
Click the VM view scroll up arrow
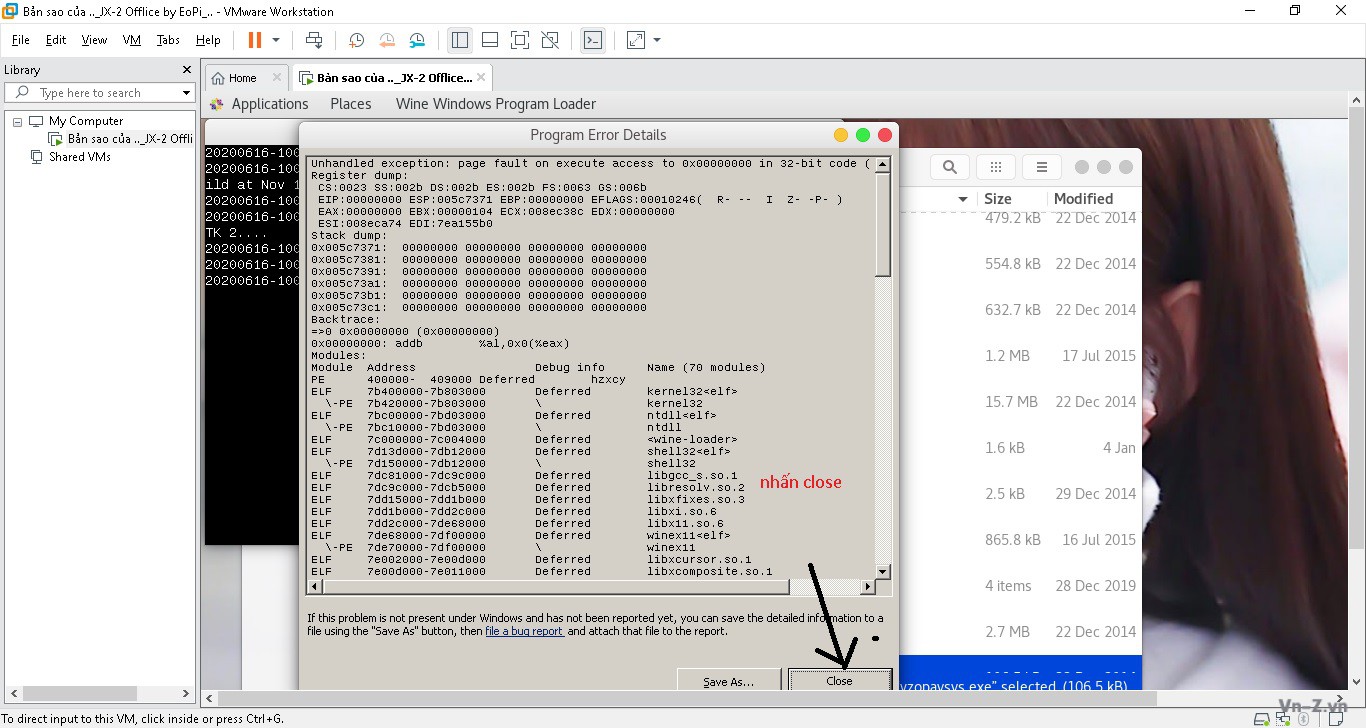pos(1357,100)
